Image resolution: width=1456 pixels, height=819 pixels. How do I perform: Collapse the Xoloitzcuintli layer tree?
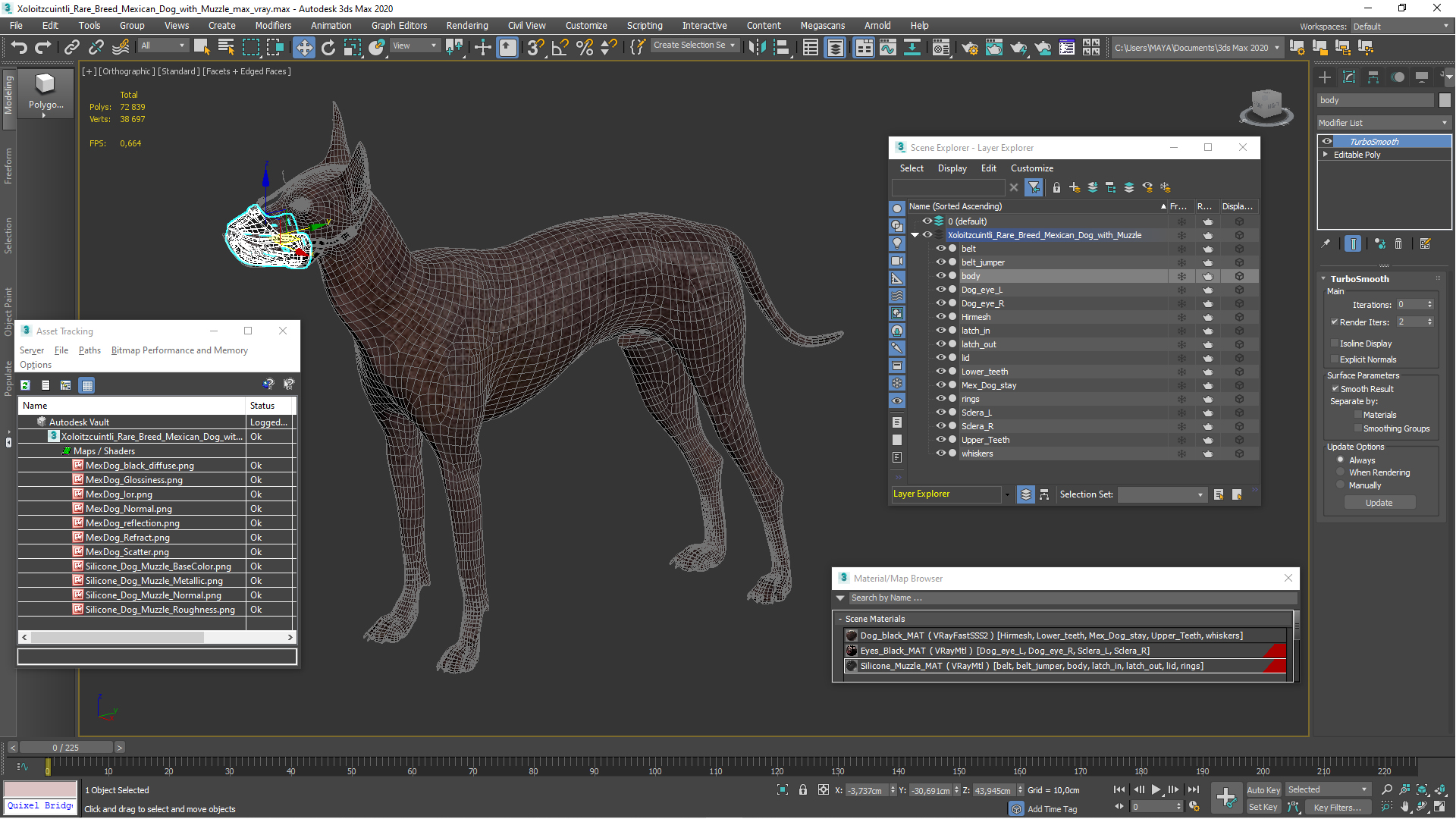coord(915,235)
